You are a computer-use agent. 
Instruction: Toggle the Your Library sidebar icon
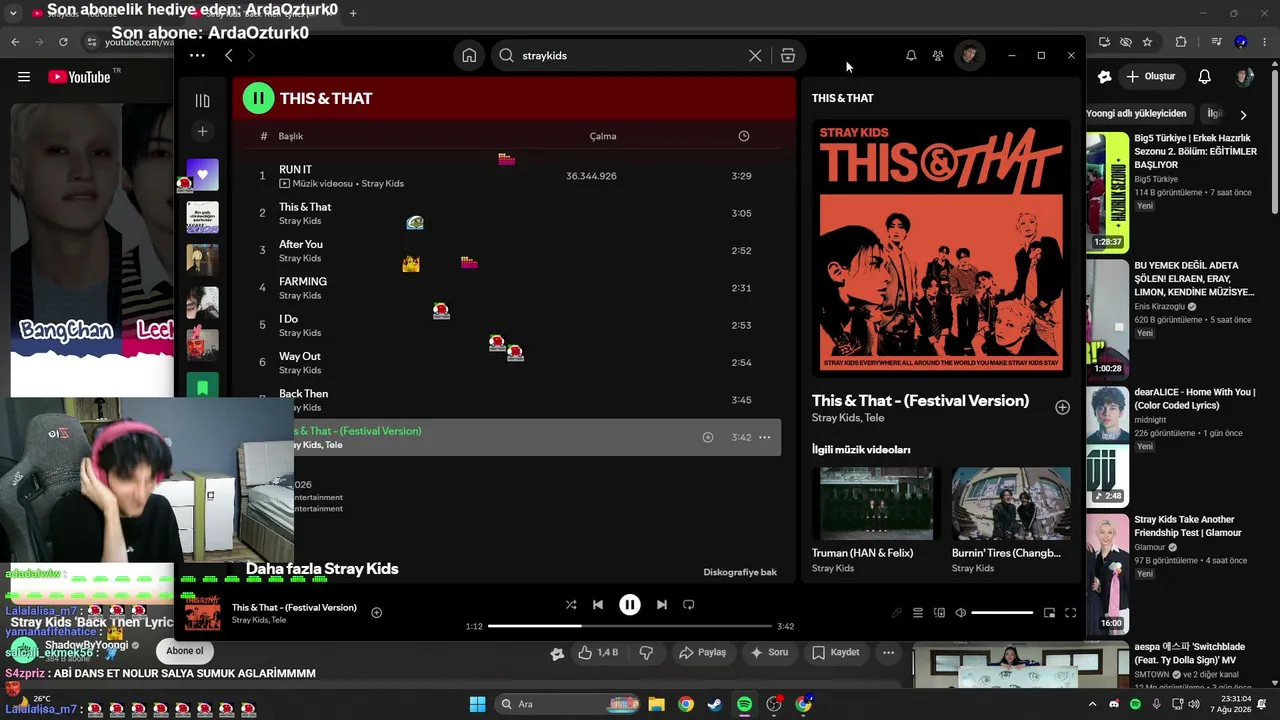pos(202,101)
